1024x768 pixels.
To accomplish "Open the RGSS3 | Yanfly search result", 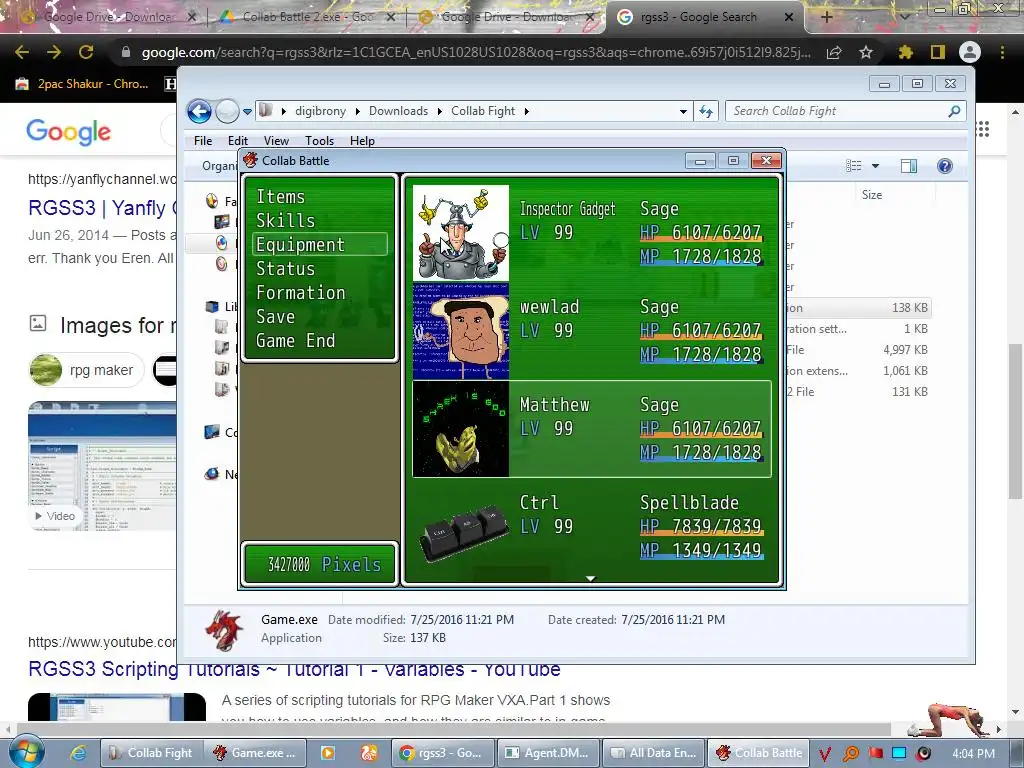I will [x=102, y=208].
